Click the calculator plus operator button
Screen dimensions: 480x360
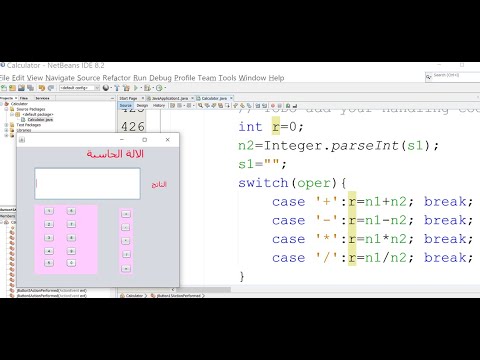(126, 214)
